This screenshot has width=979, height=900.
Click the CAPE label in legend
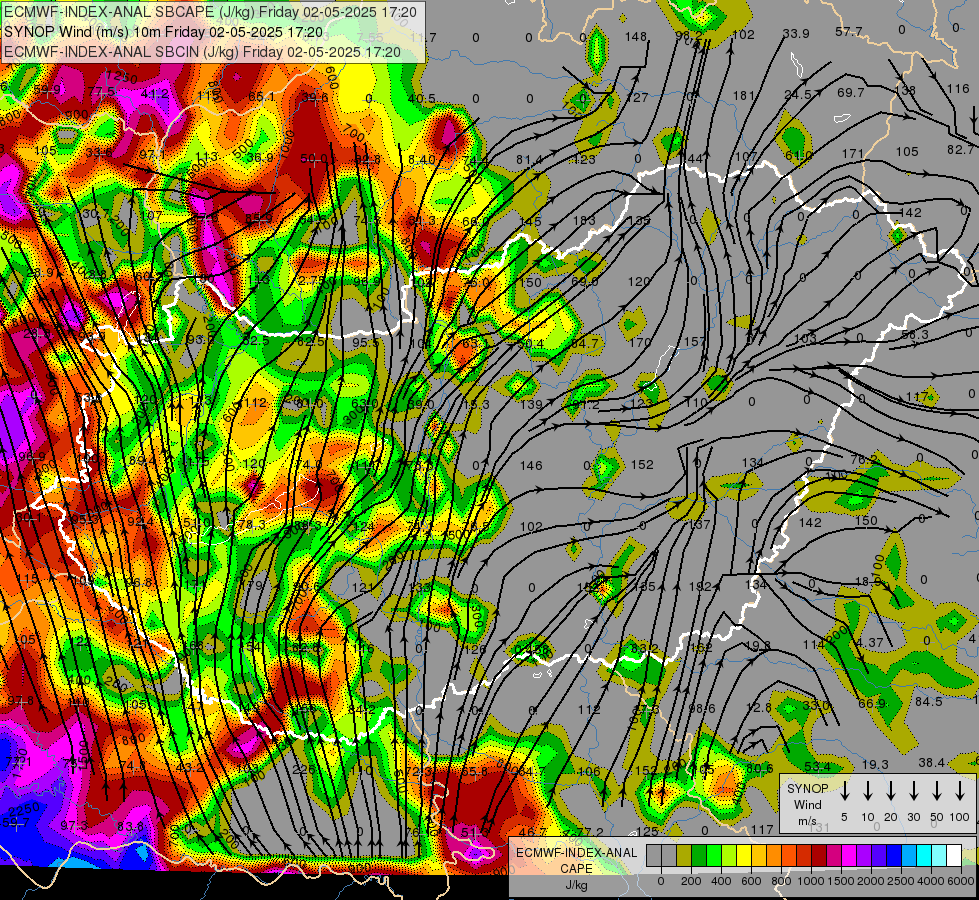click(x=576, y=869)
